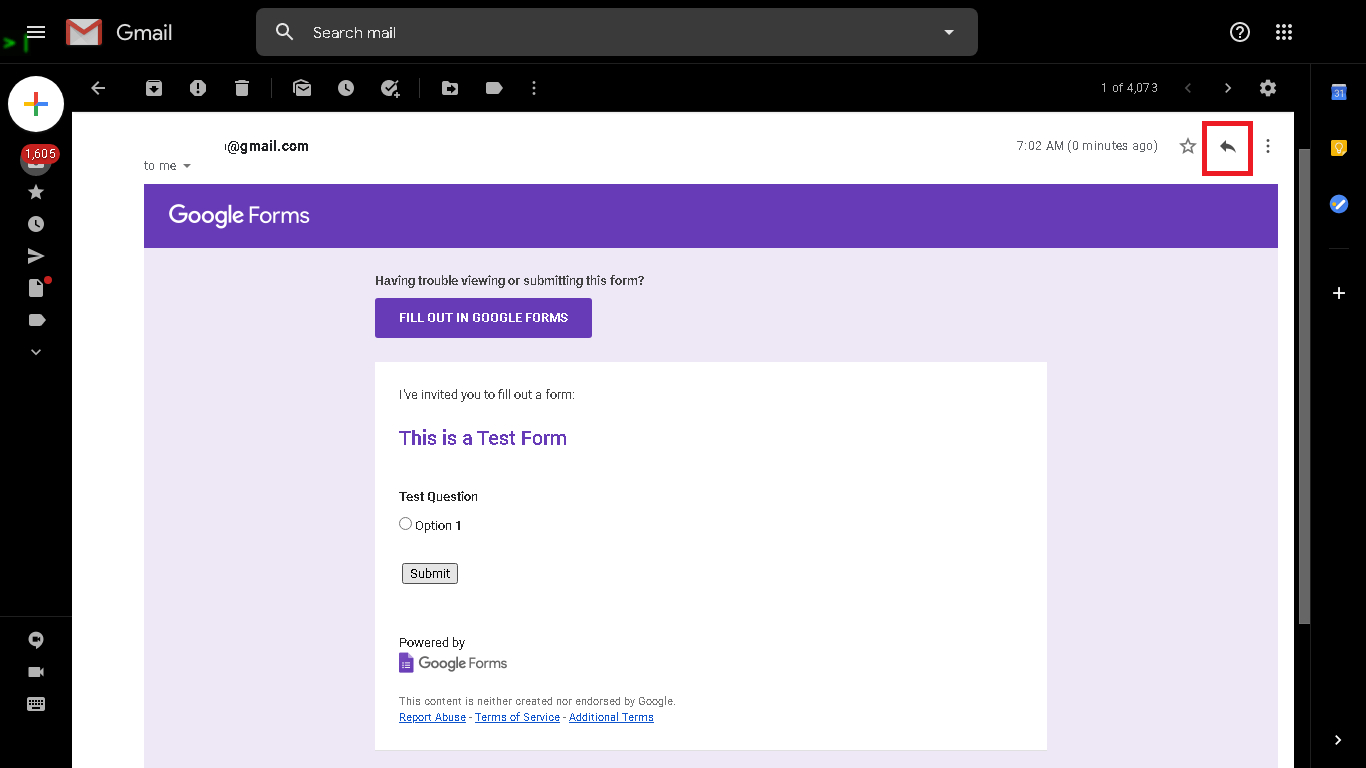
Task: Get add-ons with side panel plus
Action: (1339, 293)
